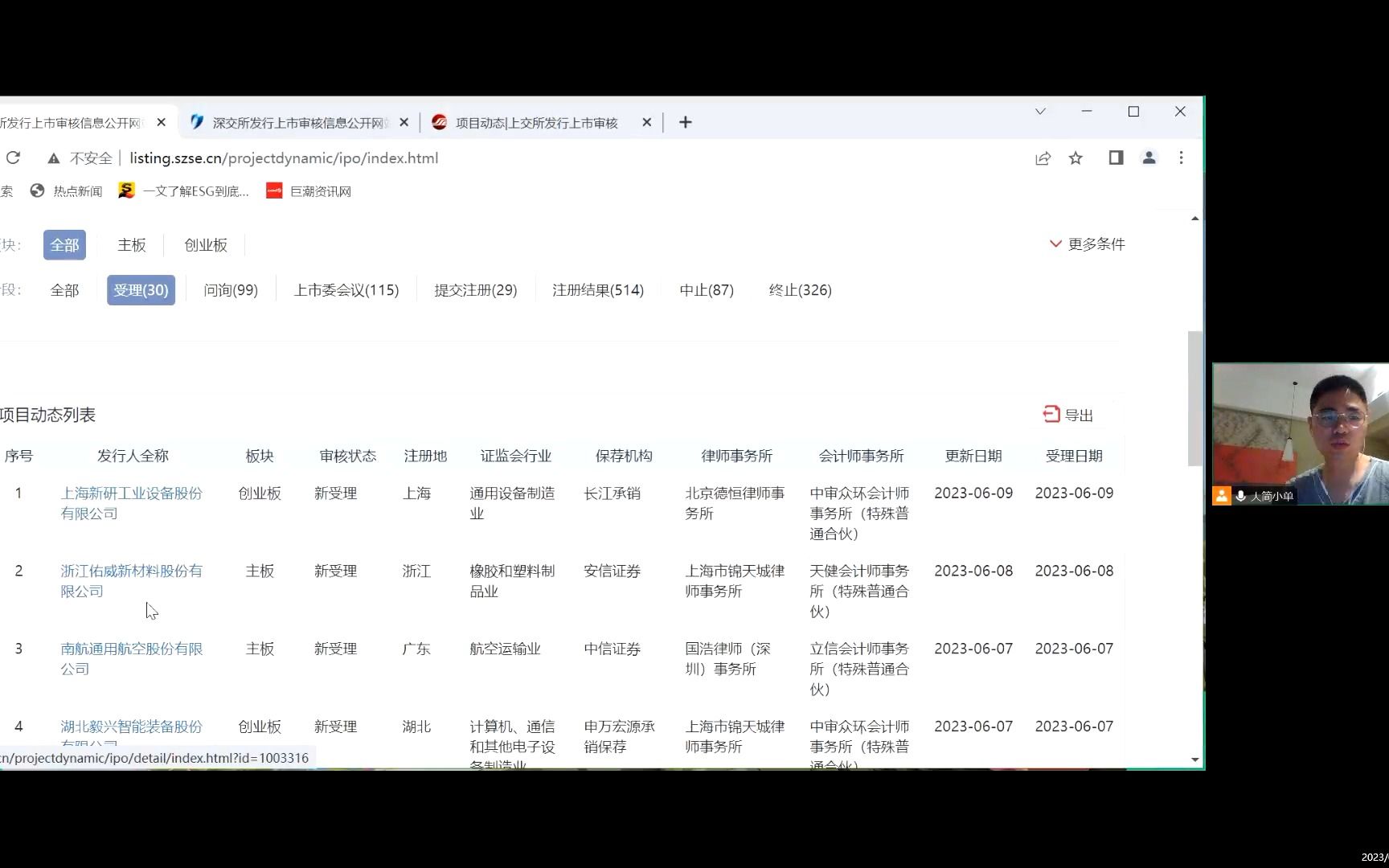Image resolution: width=1389 pixels, height=868 pixels.
Task: Export the list using 导出
Action: 1067,415
